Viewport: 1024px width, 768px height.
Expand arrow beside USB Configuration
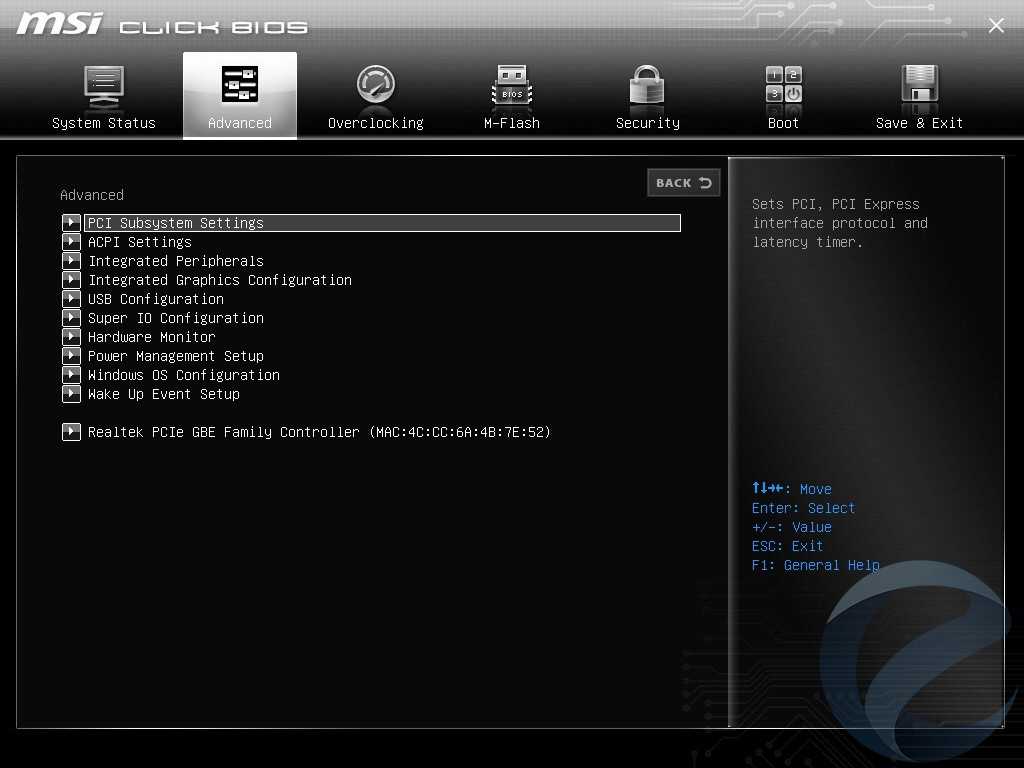pyautogui.click(x=71, y=299)
